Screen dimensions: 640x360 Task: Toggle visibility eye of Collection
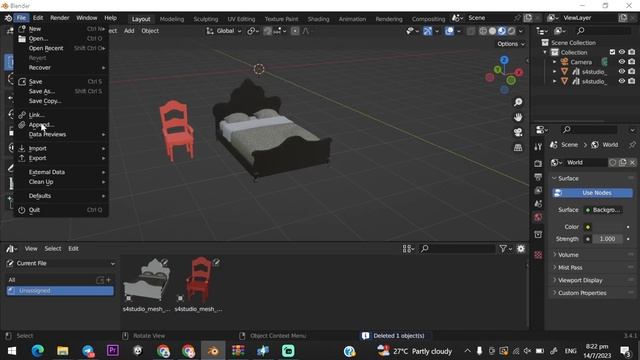pos(622,52)
